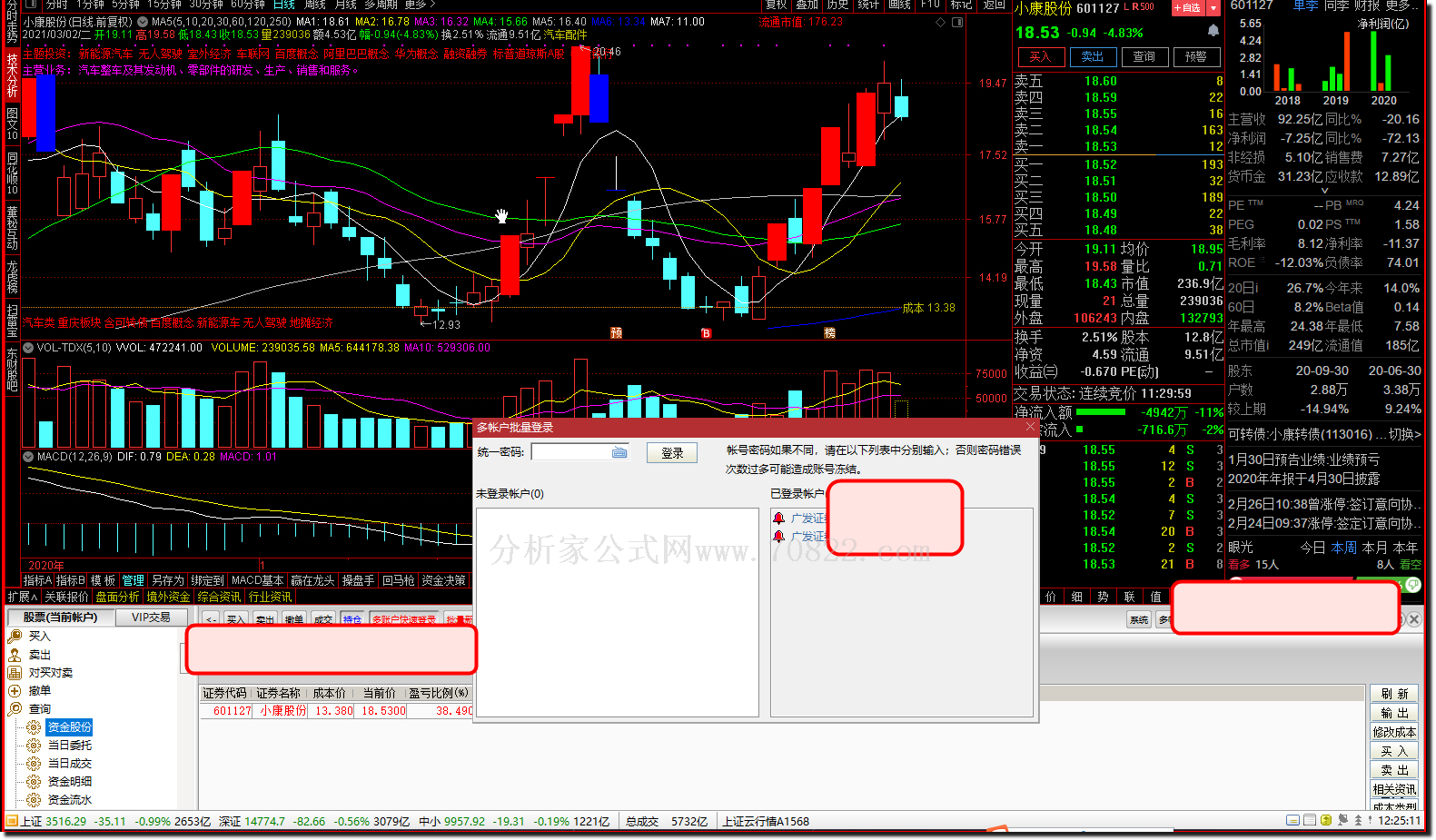Expand the 扩展 toggle on bottom tab row
Viewport: 1436px width, 840px height.
[x=22, y=597]
